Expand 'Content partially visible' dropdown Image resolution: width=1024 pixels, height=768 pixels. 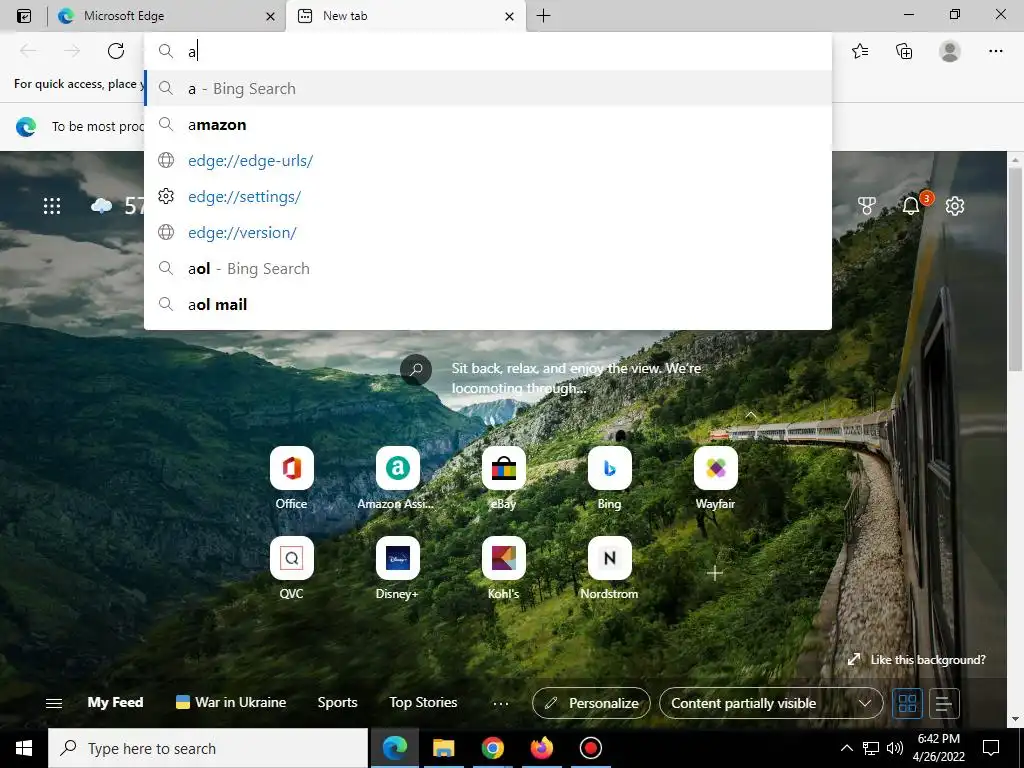click(771, 703)
